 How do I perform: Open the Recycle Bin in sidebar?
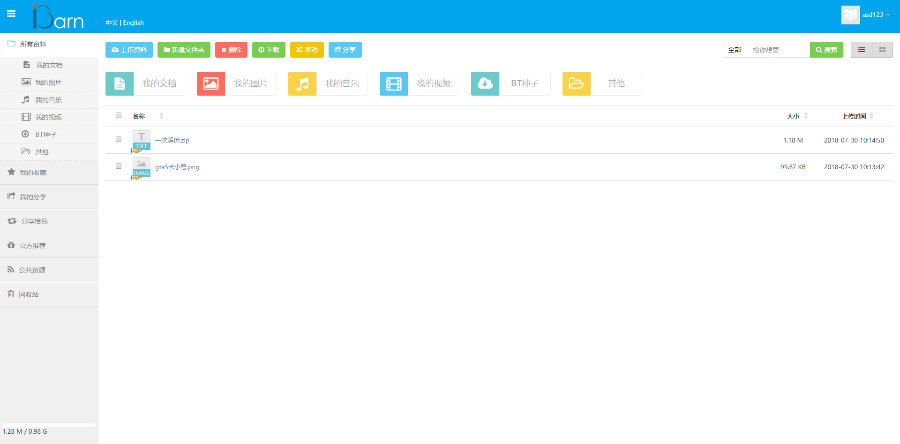click(x=25, y=294)
